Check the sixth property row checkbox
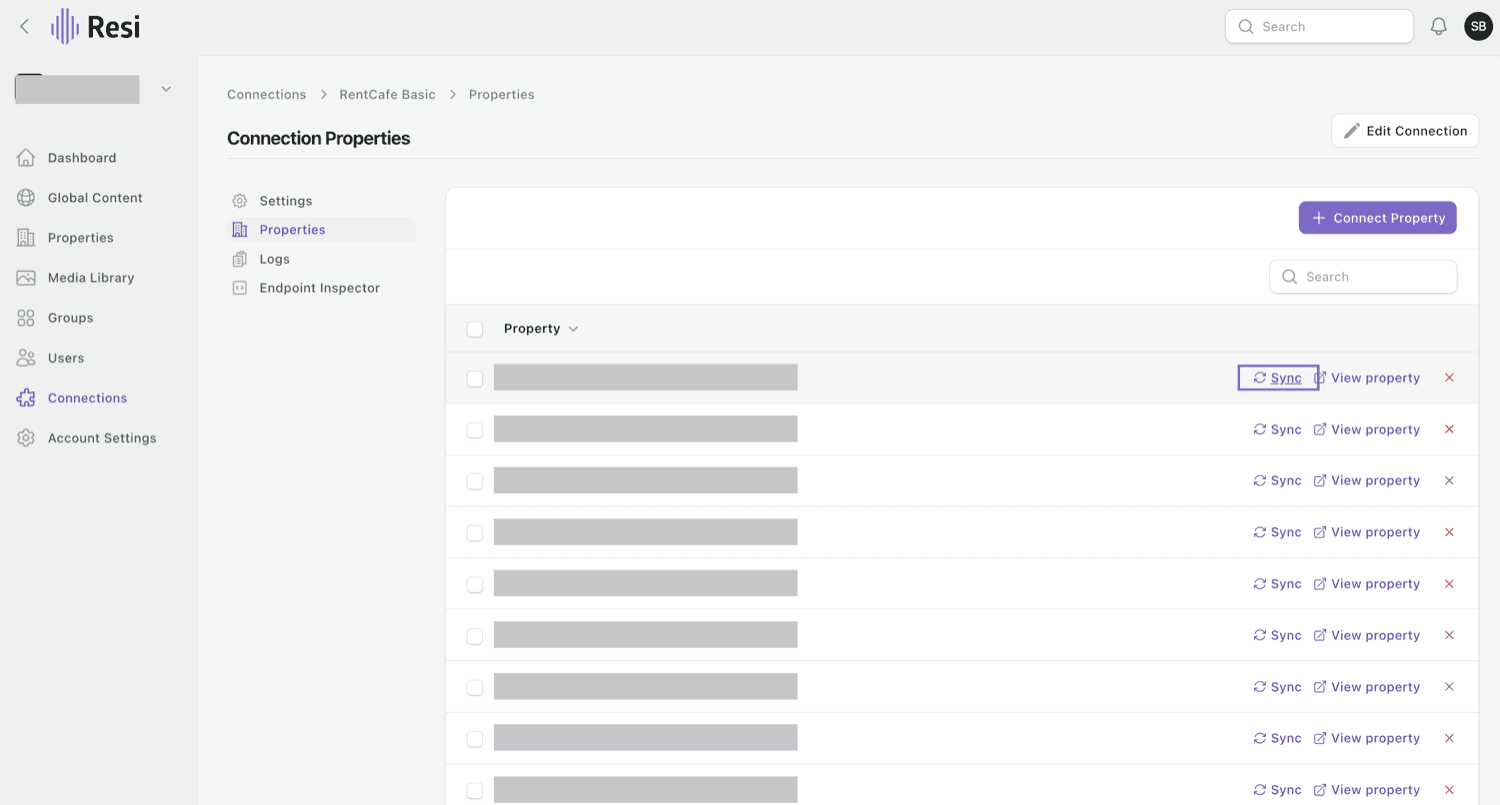This screenshot has width=1500, height=805. tap(475, 636)
